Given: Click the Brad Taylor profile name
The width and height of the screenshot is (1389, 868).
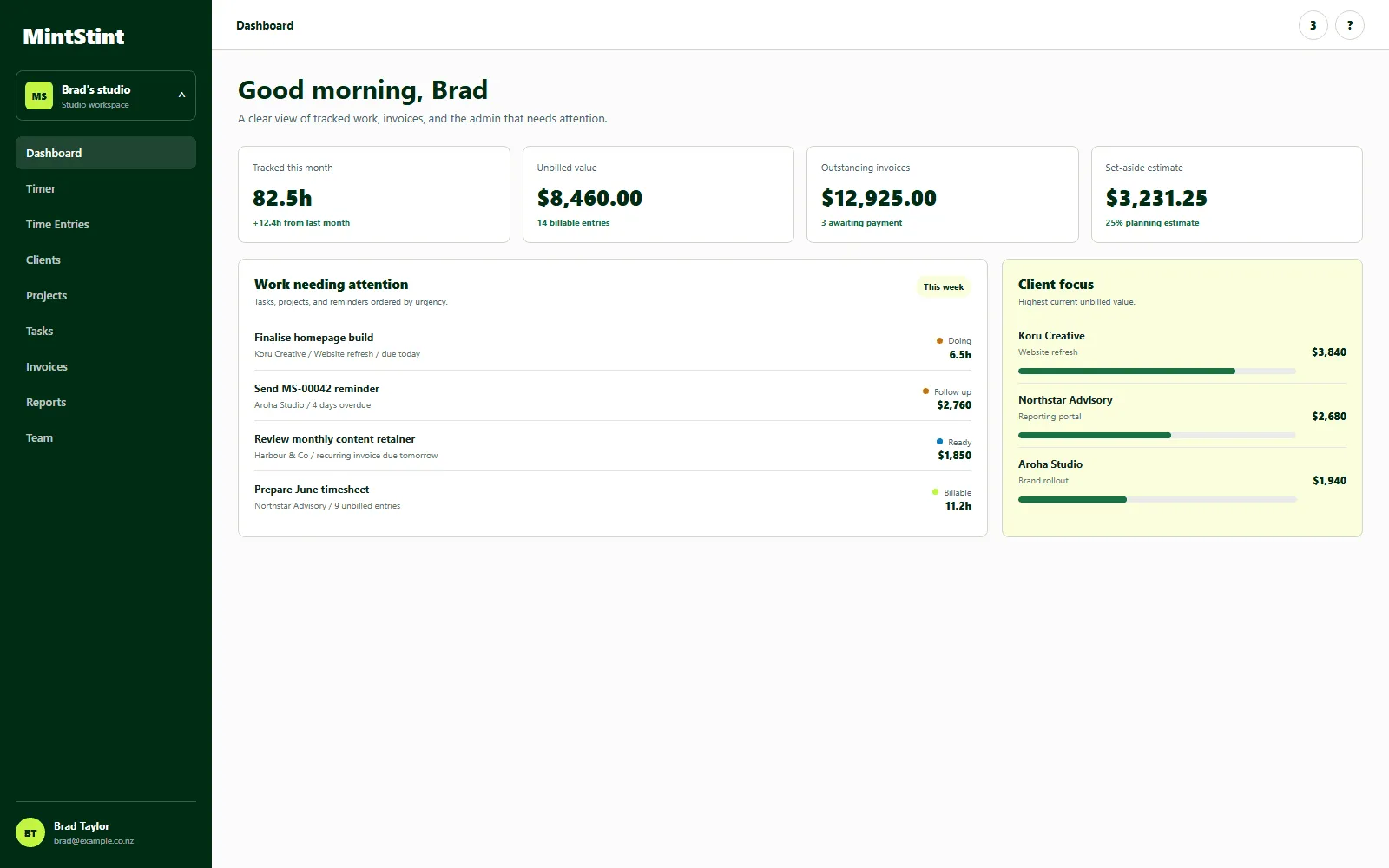Looking at the screenshot, I should coord(82,826).
